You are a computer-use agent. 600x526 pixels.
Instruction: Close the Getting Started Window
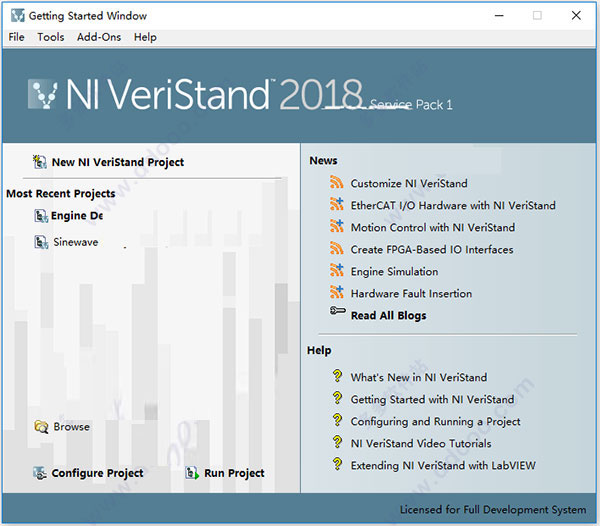pos(576,16)
